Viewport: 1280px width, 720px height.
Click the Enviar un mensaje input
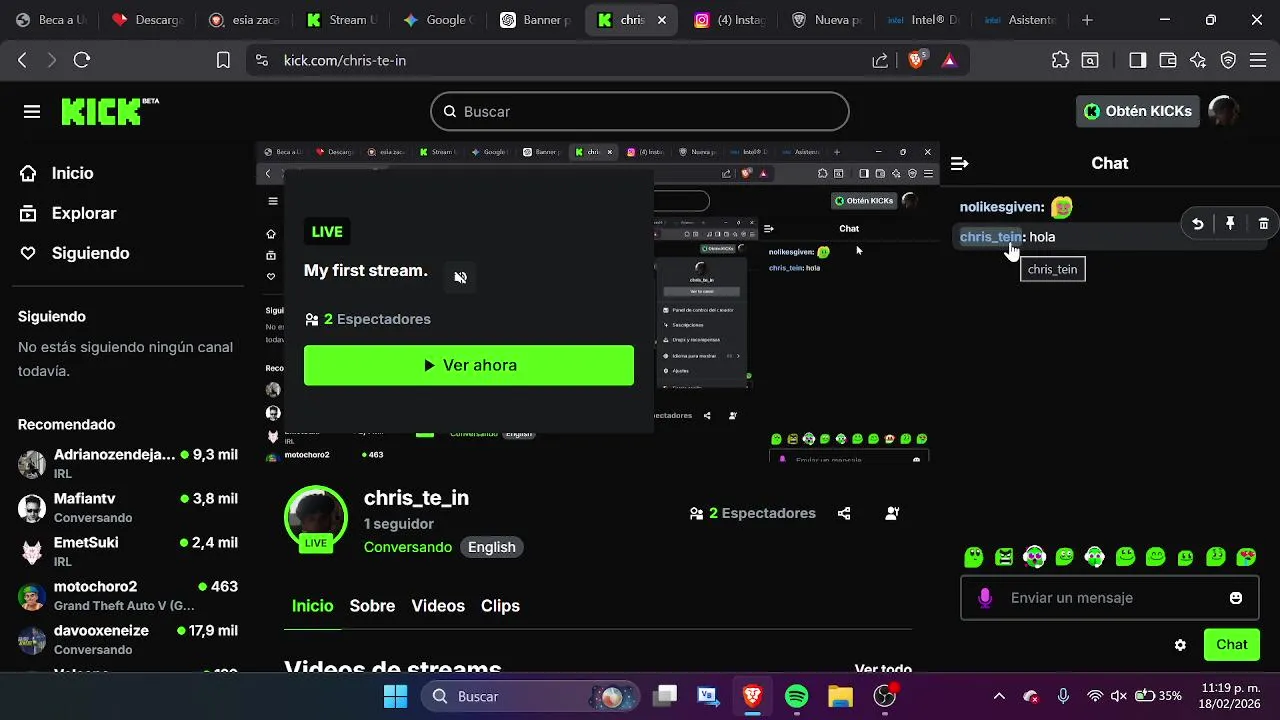coord(1108,598)
